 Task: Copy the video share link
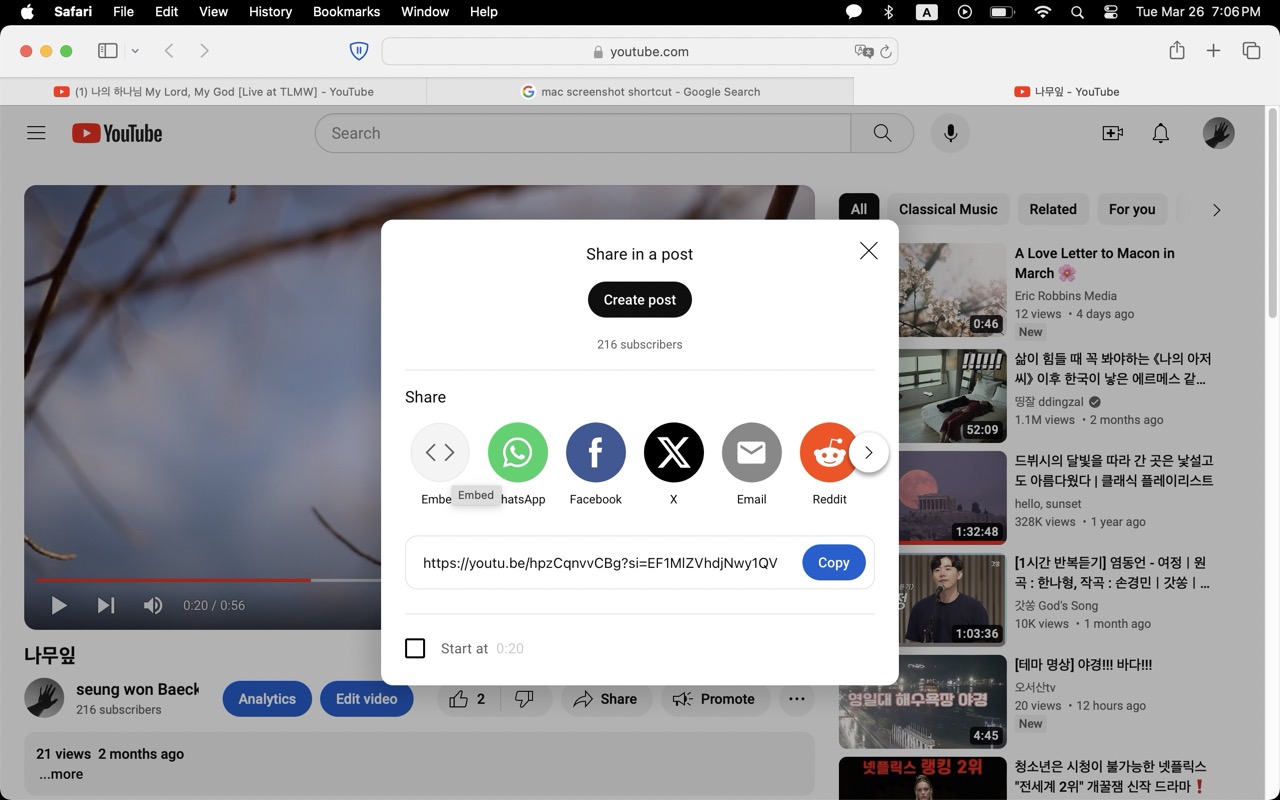tap(833, 563)
